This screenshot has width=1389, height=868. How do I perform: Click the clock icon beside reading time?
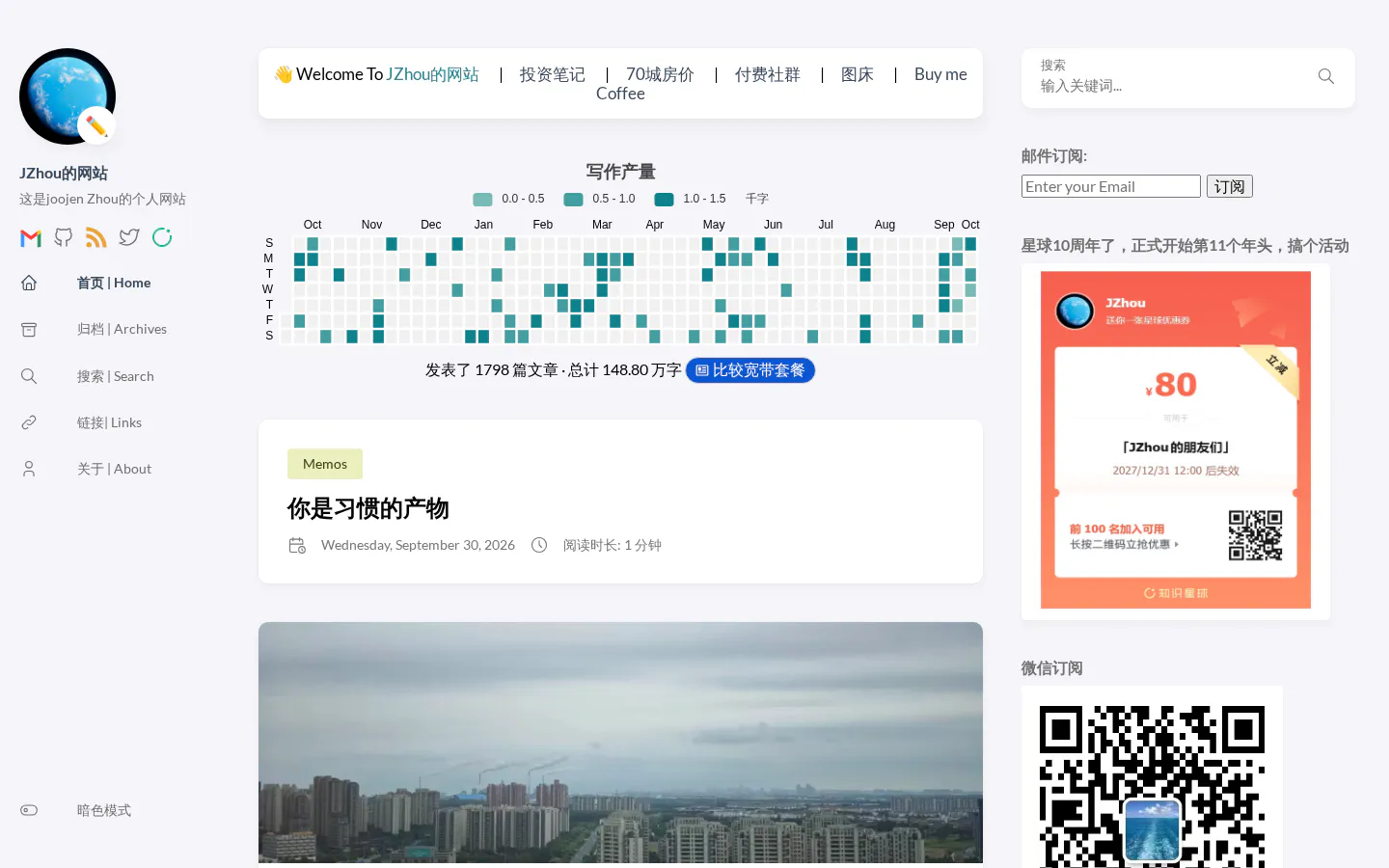(x=539, y=545)
